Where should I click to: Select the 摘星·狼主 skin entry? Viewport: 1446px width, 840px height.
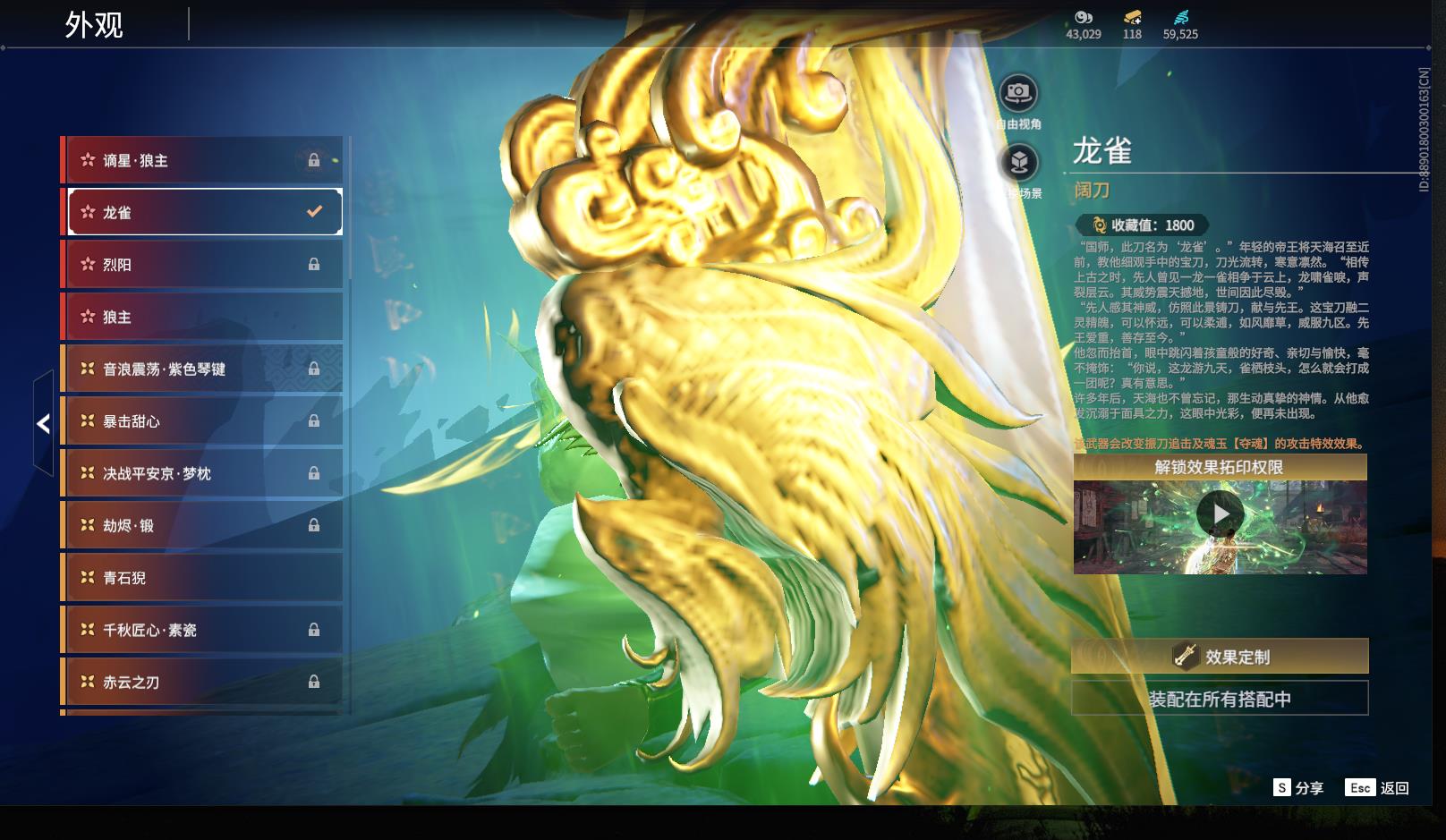201,161
